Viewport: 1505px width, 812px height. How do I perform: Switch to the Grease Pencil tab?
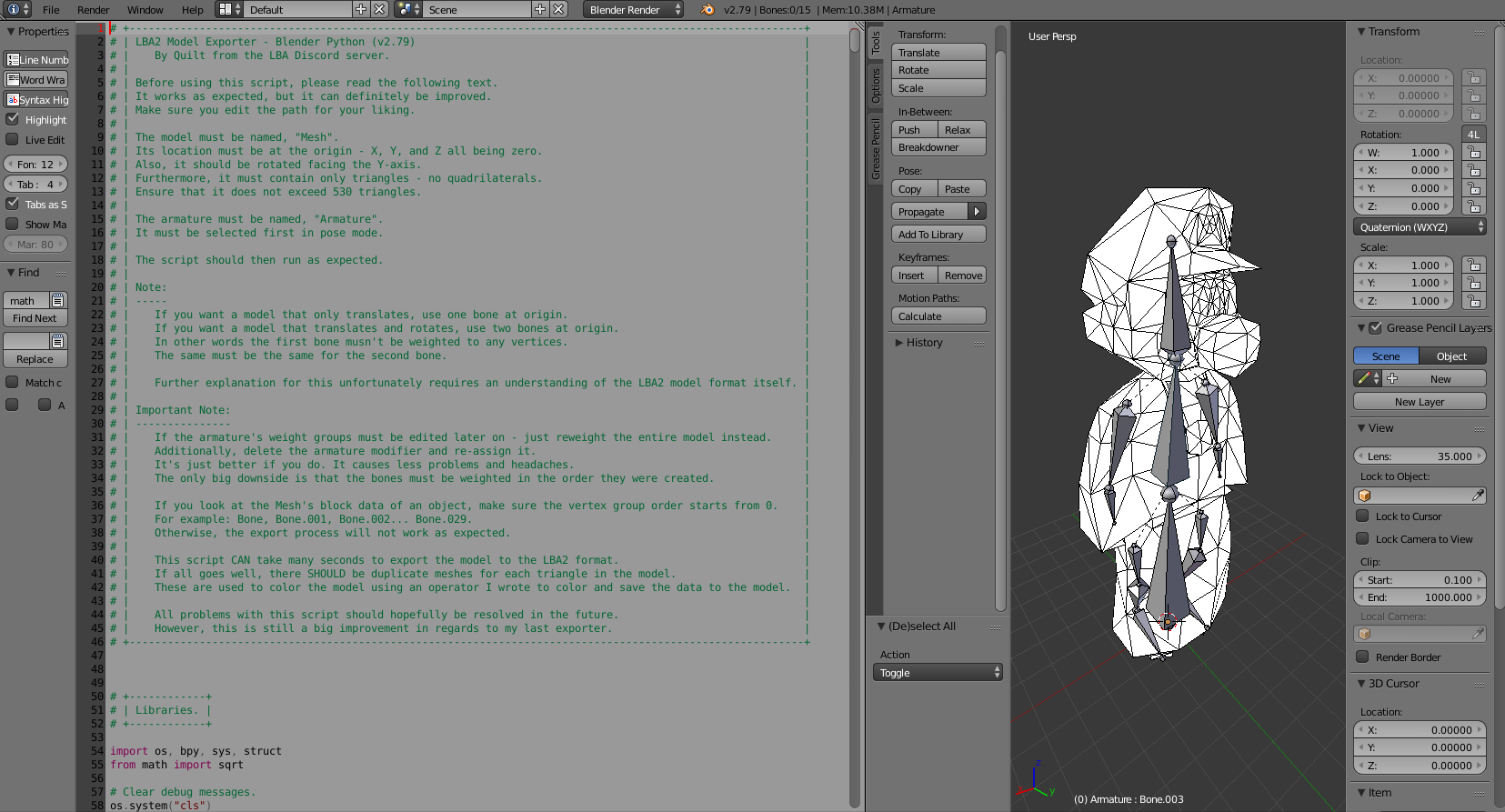(x=876, y=148)
